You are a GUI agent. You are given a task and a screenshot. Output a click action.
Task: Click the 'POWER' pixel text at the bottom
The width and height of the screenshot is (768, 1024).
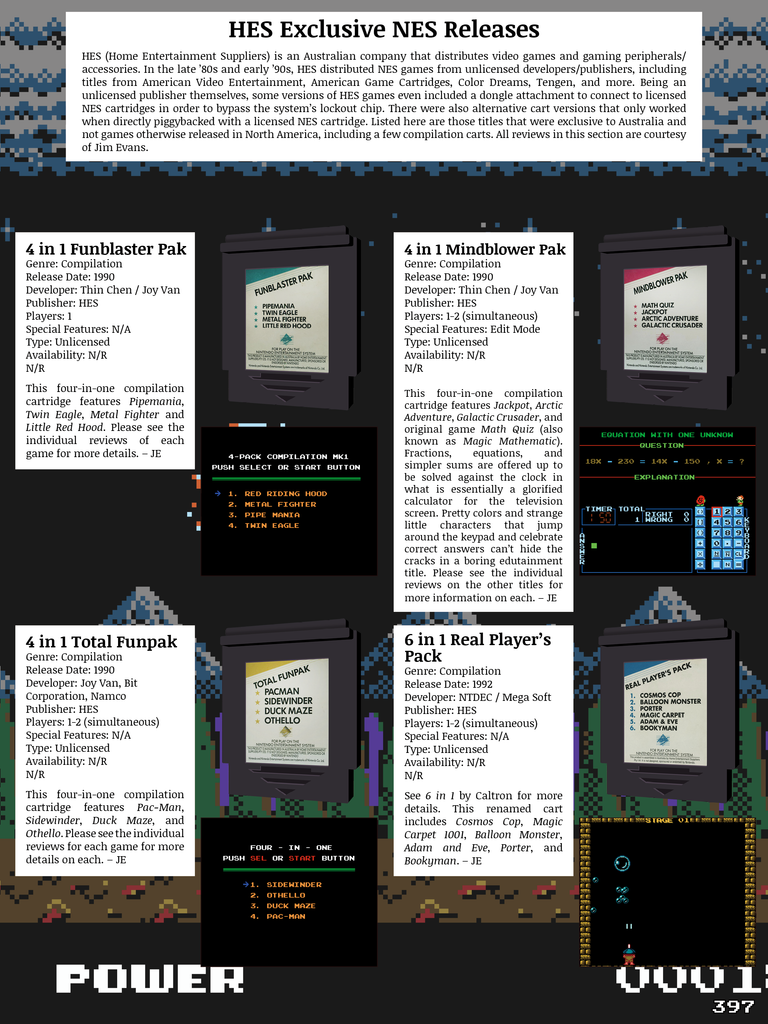point(150,980)
